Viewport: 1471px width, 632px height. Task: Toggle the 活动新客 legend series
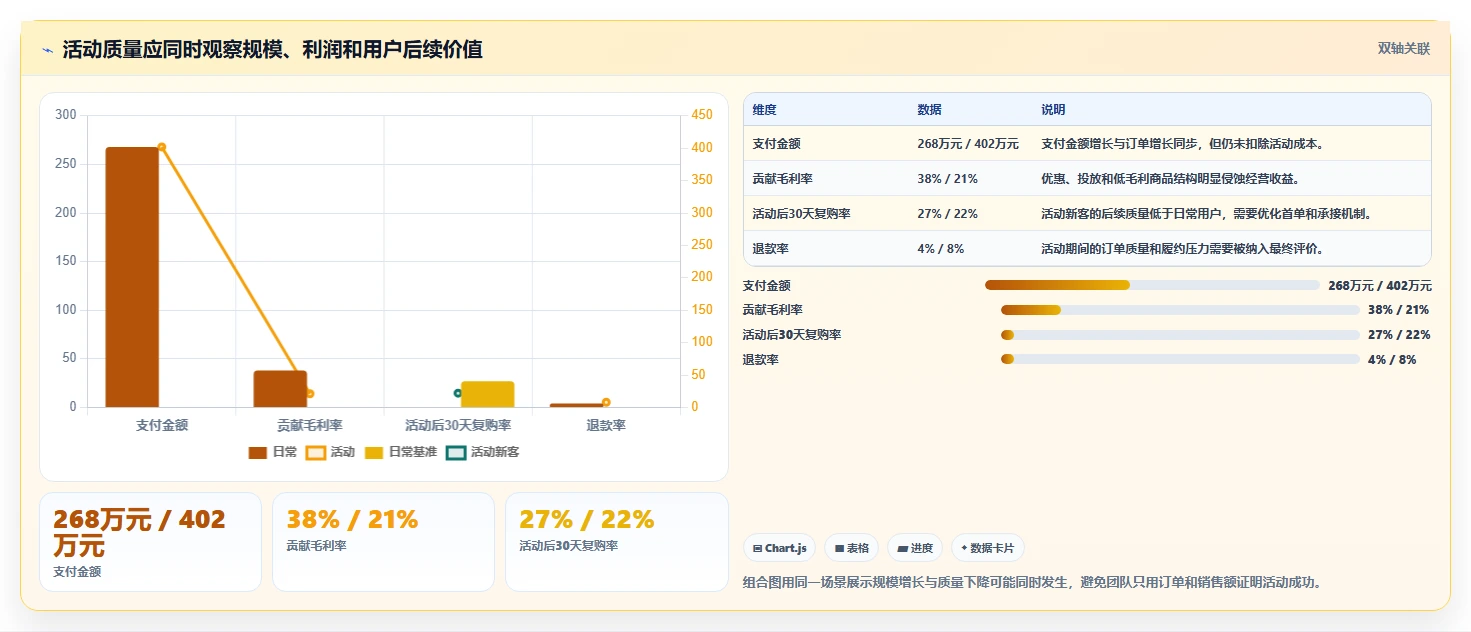(483, 452)
